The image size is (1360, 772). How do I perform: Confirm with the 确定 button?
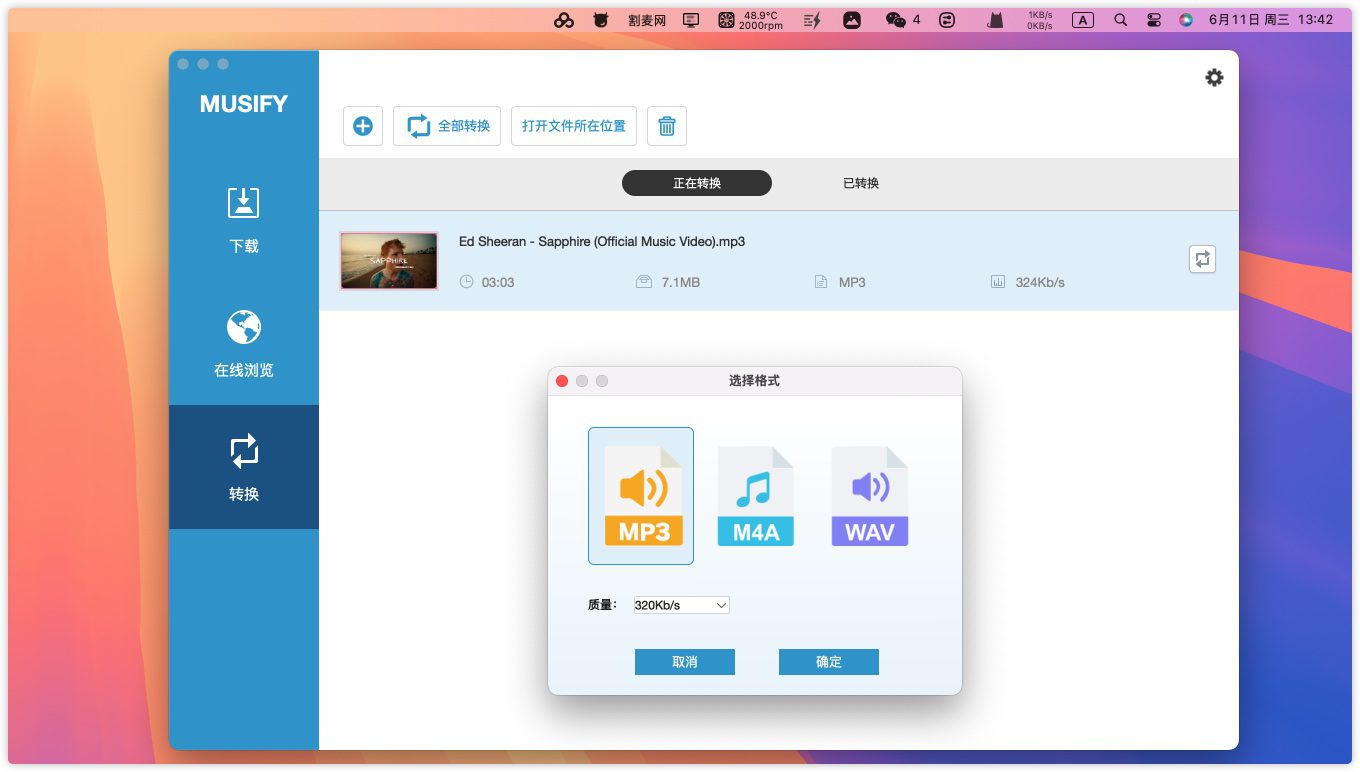pos(829,662)
